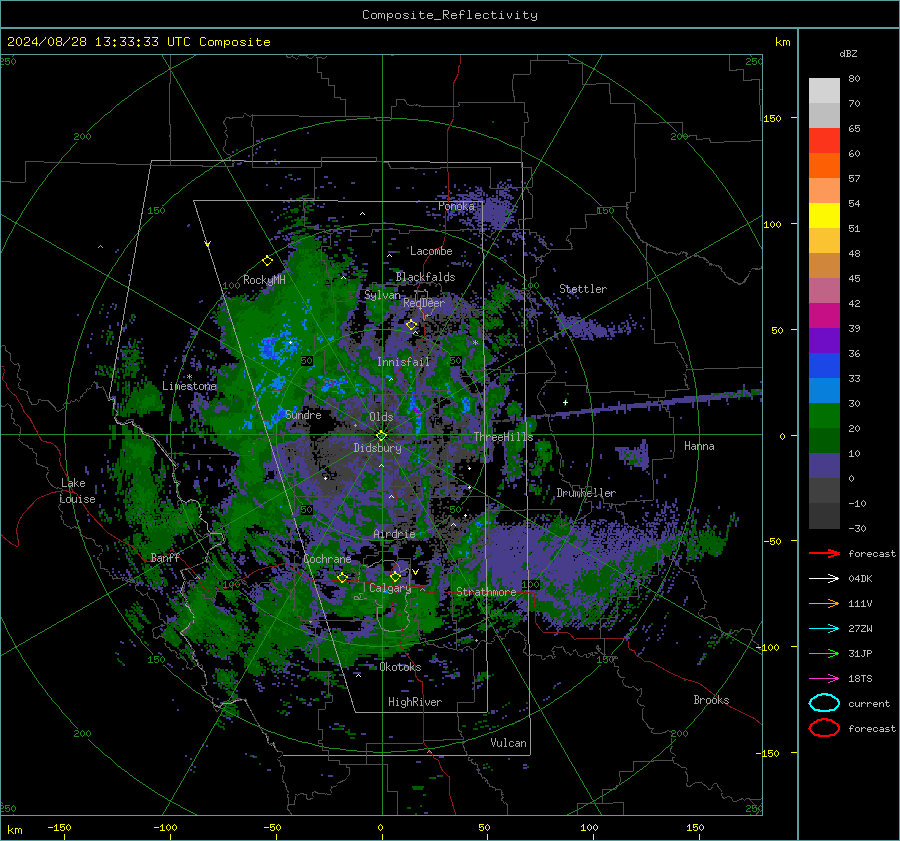
Task: Click the Composite_Reflectivity title
Action: [450, 14]
